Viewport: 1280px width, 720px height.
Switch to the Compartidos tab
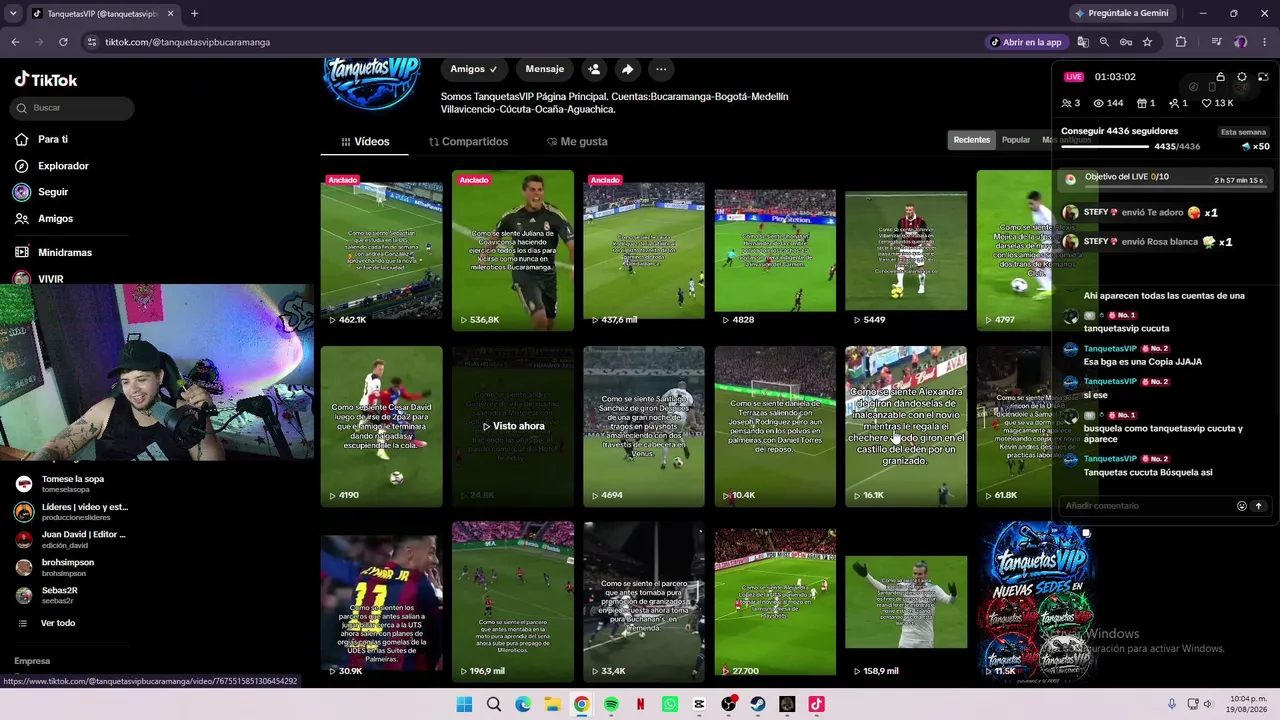(468, 142)
